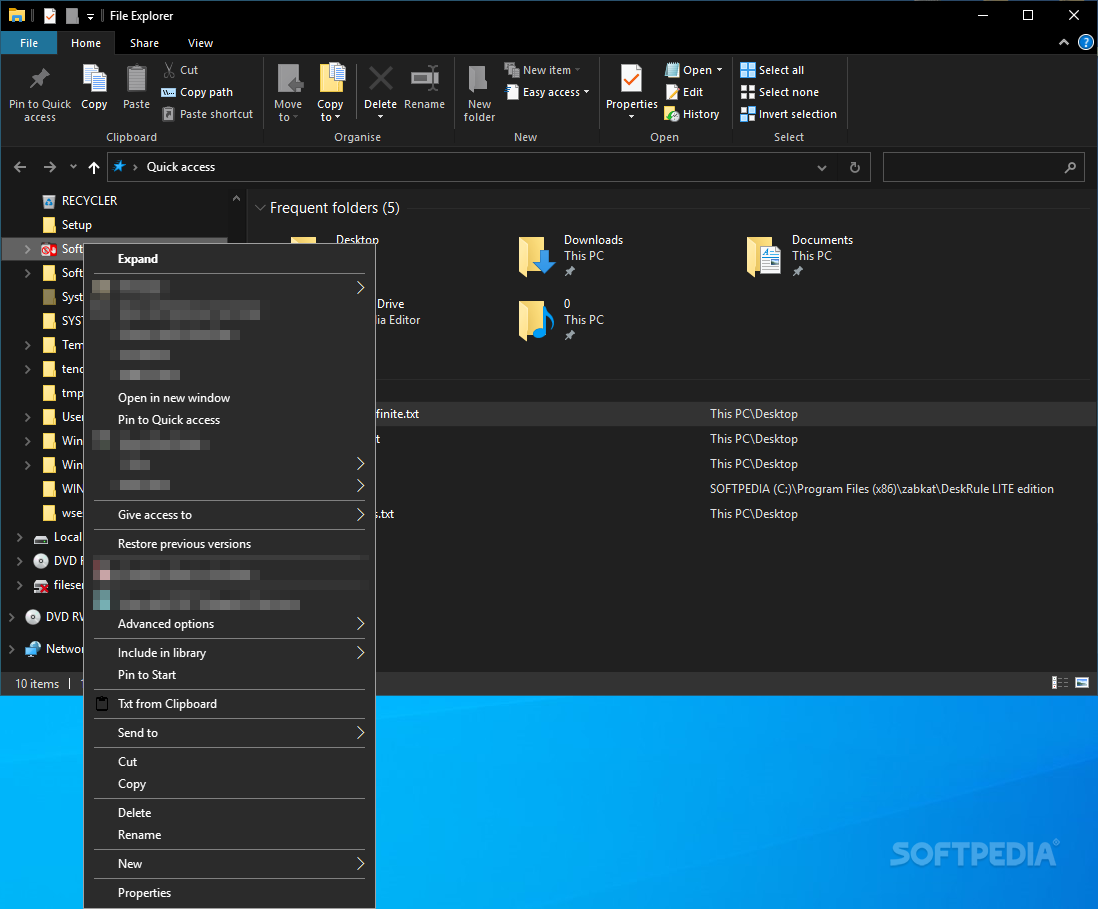Viewport: 1098px width, 909px height.
Task: Choose Pin to Quick access menu entry
Action: [229, 419]
